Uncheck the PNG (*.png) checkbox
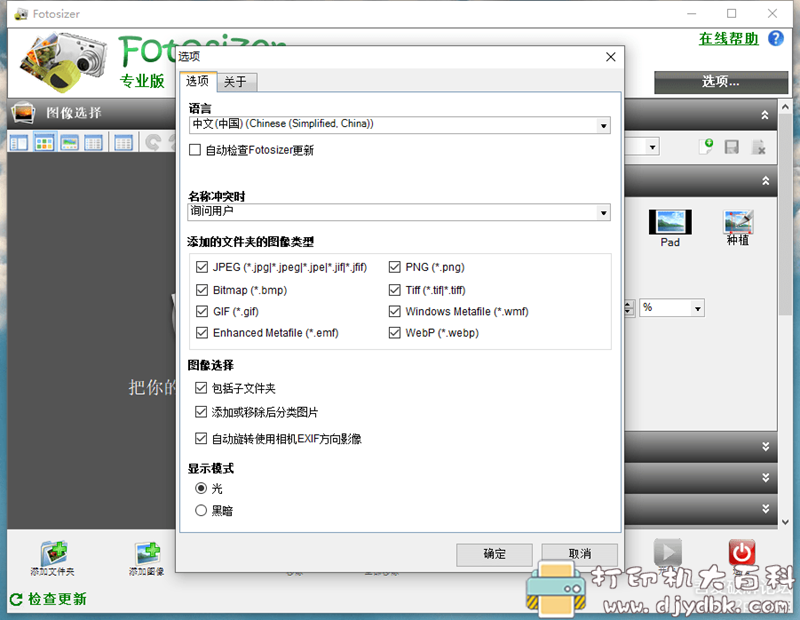The image size is (800, 620). coord(394,267)
